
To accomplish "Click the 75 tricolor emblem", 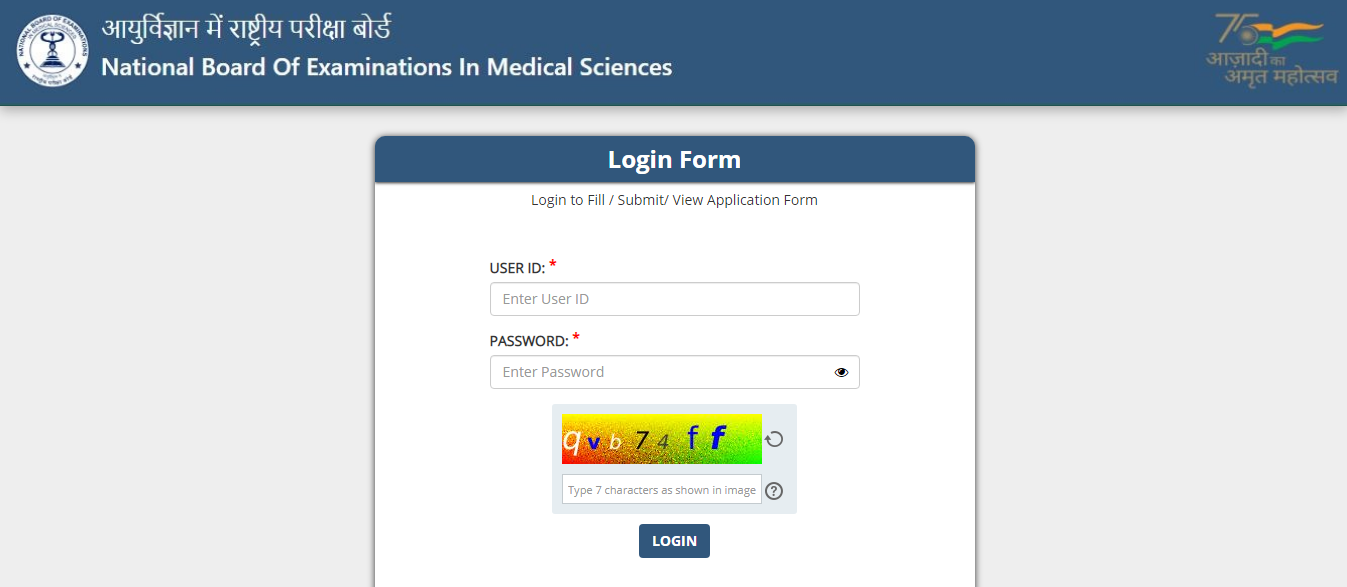I will pos(1264,30).
